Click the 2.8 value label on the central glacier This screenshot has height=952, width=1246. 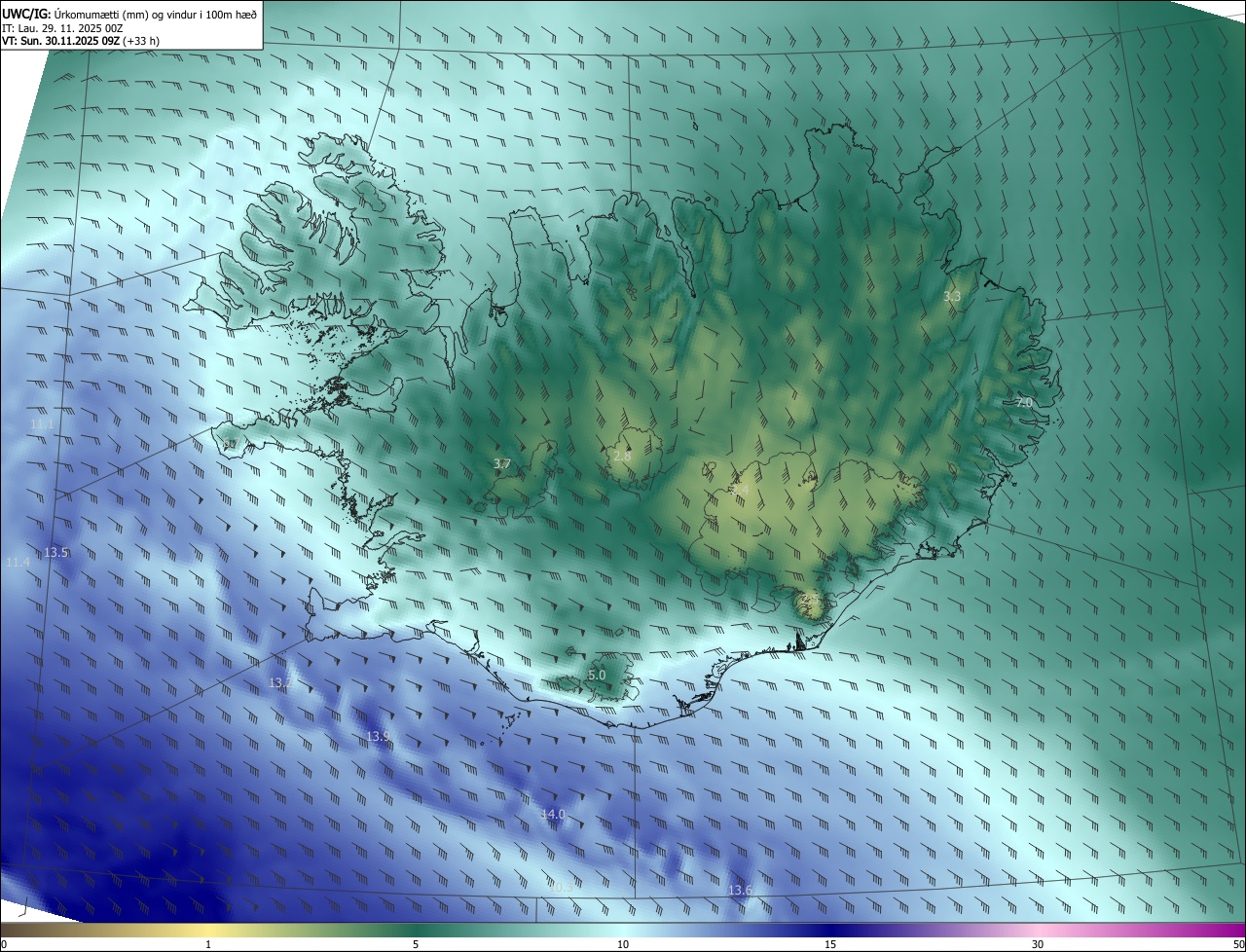coord(623,456)
